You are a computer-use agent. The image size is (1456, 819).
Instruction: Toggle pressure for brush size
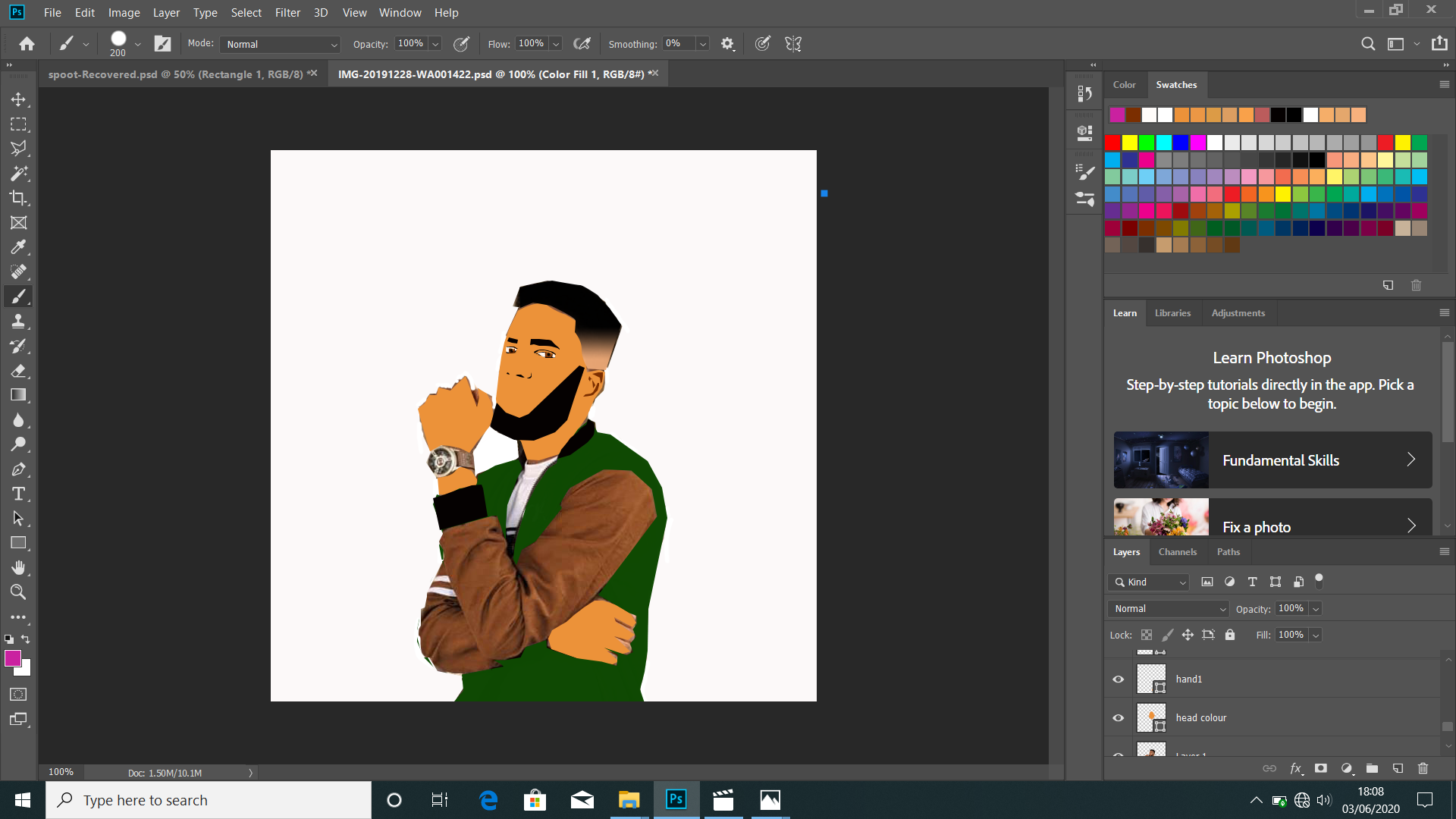click(x=763, y=44)
